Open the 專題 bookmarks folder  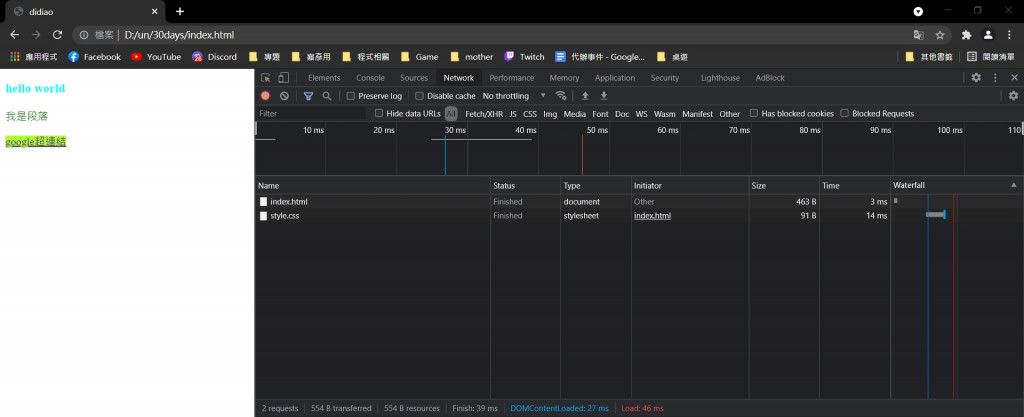coord(264,57)
